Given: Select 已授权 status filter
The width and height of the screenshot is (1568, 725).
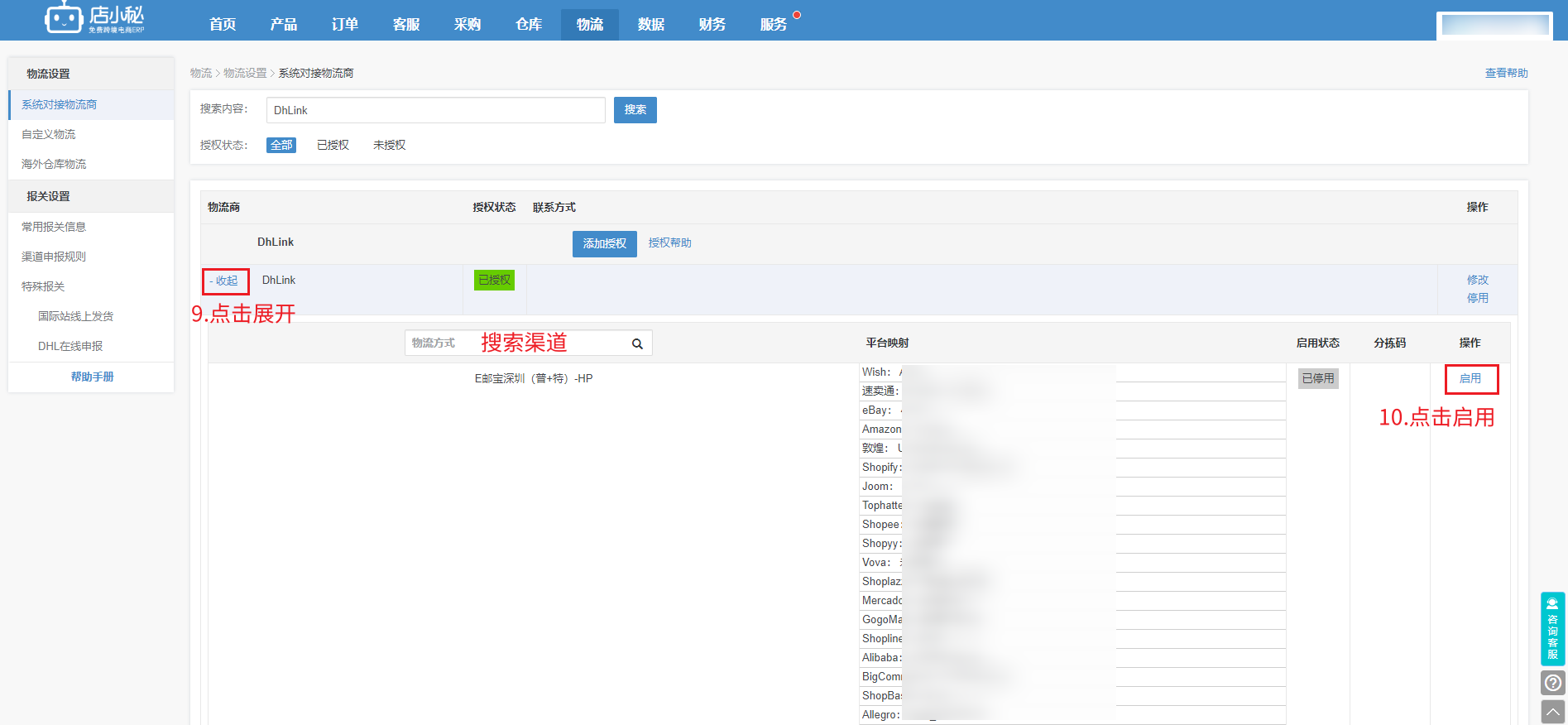Looking at the screenshot, I should [333, 145].
